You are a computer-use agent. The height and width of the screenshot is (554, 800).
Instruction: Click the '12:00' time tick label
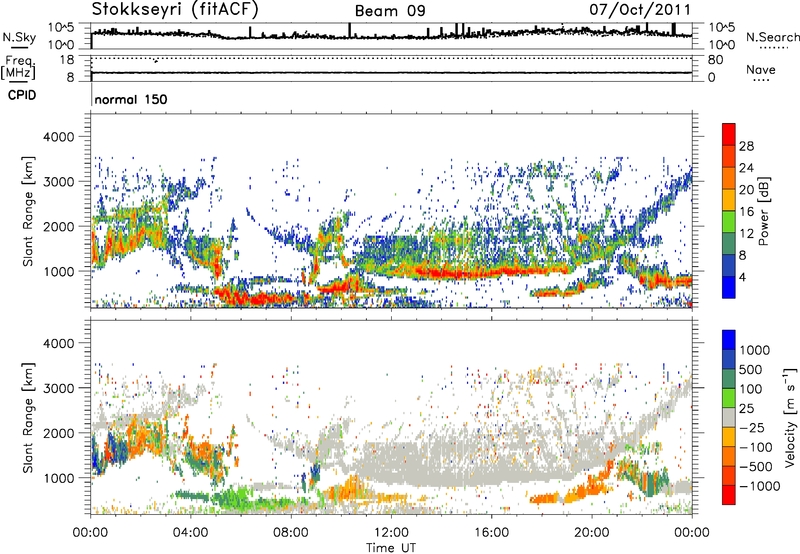click(391, 533)
